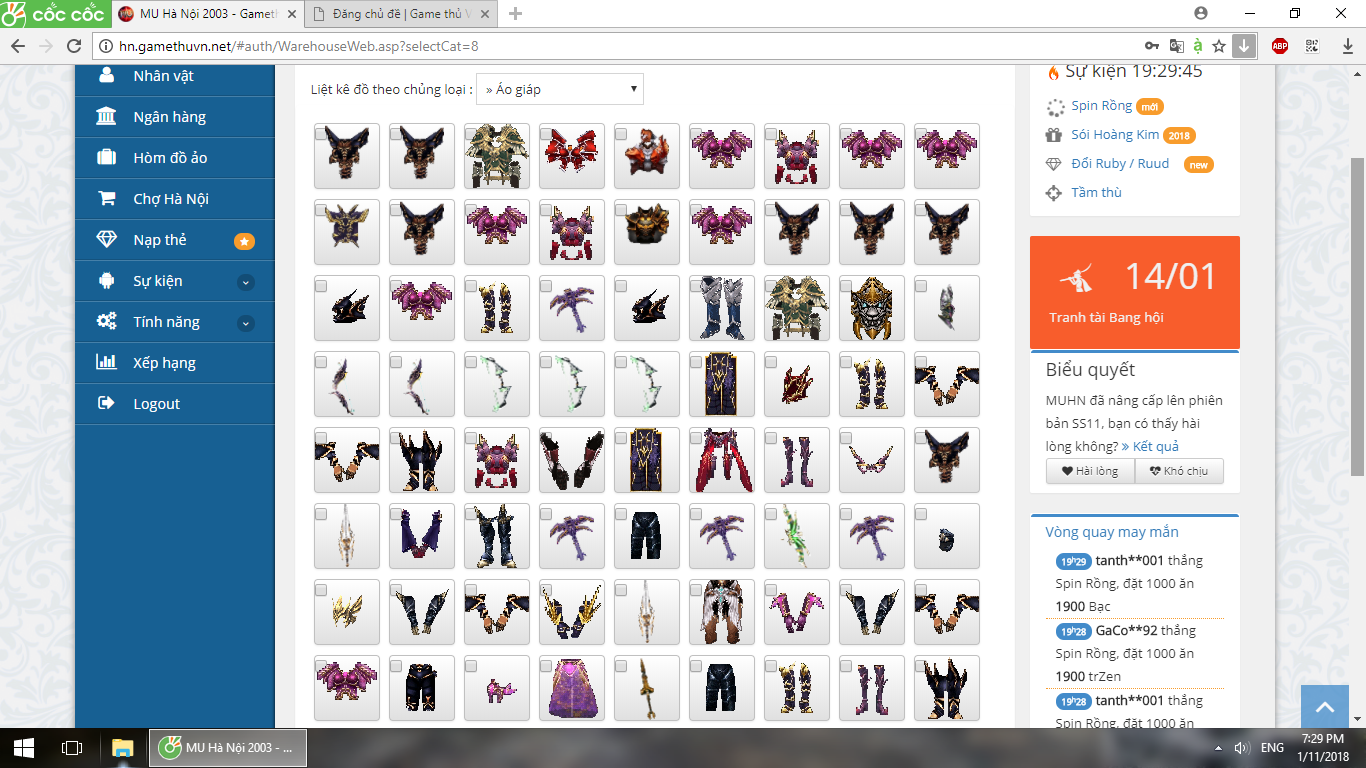Open the Nhân vật character icon in sidebar
Viewport: 1366px width, 768px height.
pyautogui.click(x=106, y=76)
